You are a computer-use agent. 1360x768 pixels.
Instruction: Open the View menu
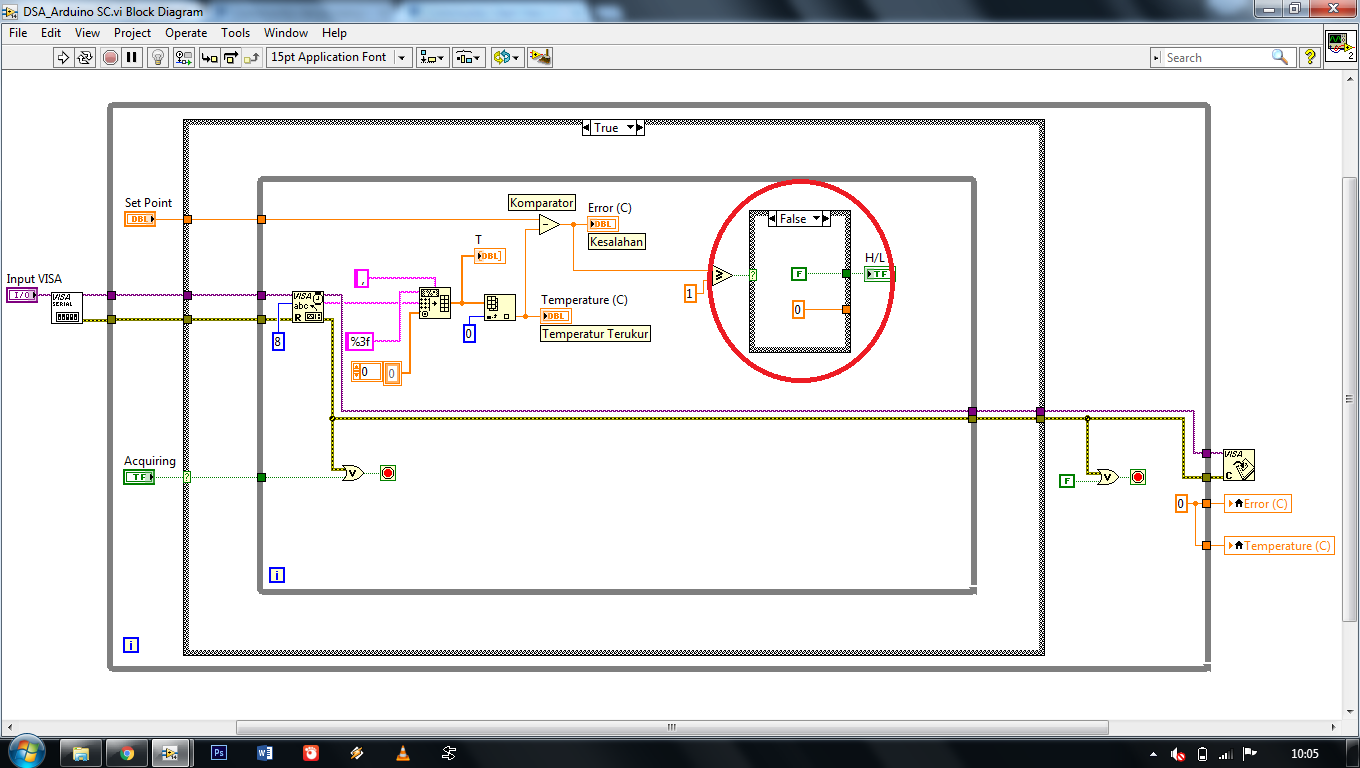tap(87, 33)
